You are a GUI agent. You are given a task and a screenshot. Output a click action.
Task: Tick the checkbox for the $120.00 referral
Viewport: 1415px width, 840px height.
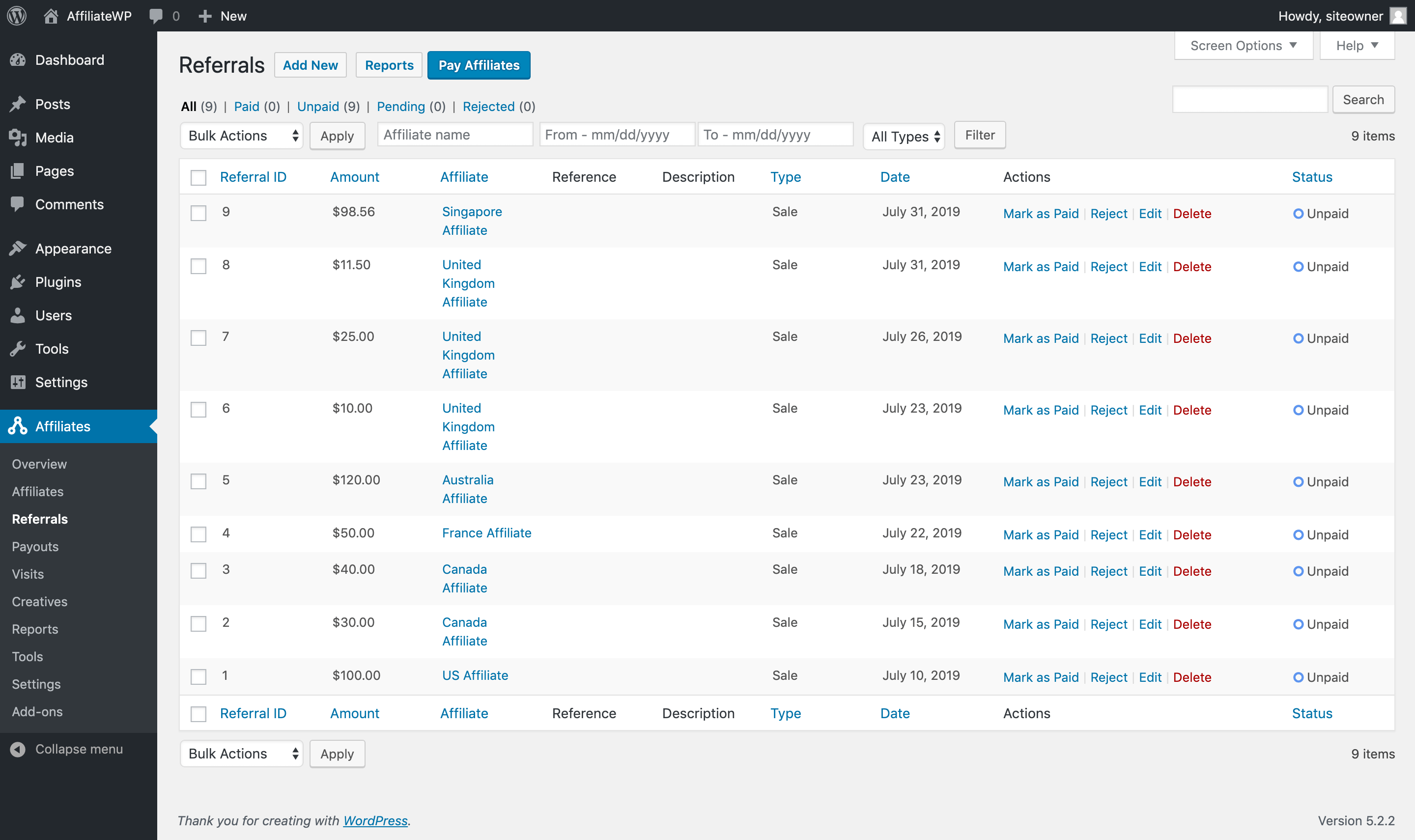coord(198,482)
